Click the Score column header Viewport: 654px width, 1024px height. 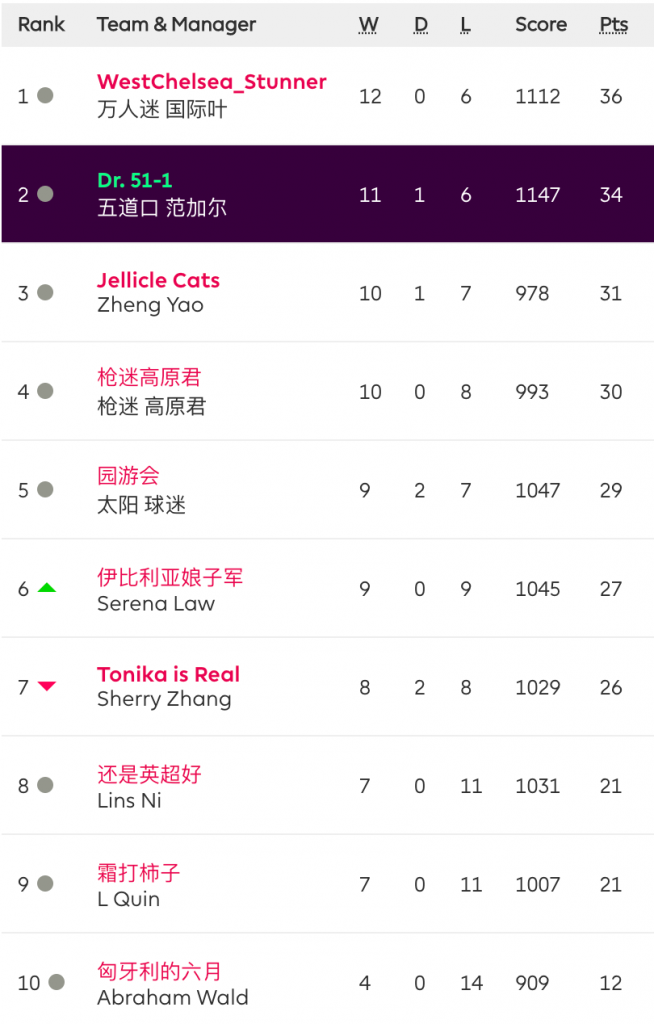point(541,24)
